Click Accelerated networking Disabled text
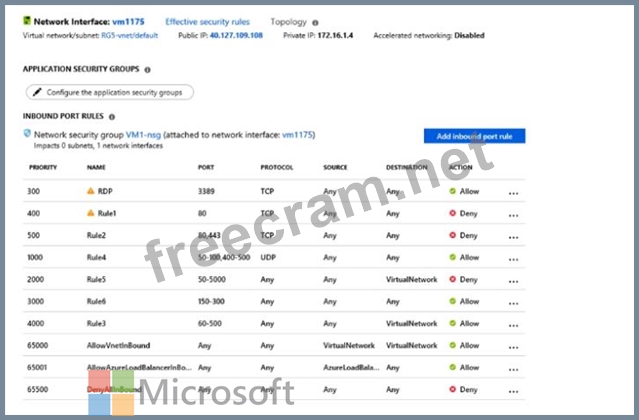This screenshot has height=420, width=639. [429, 35]
